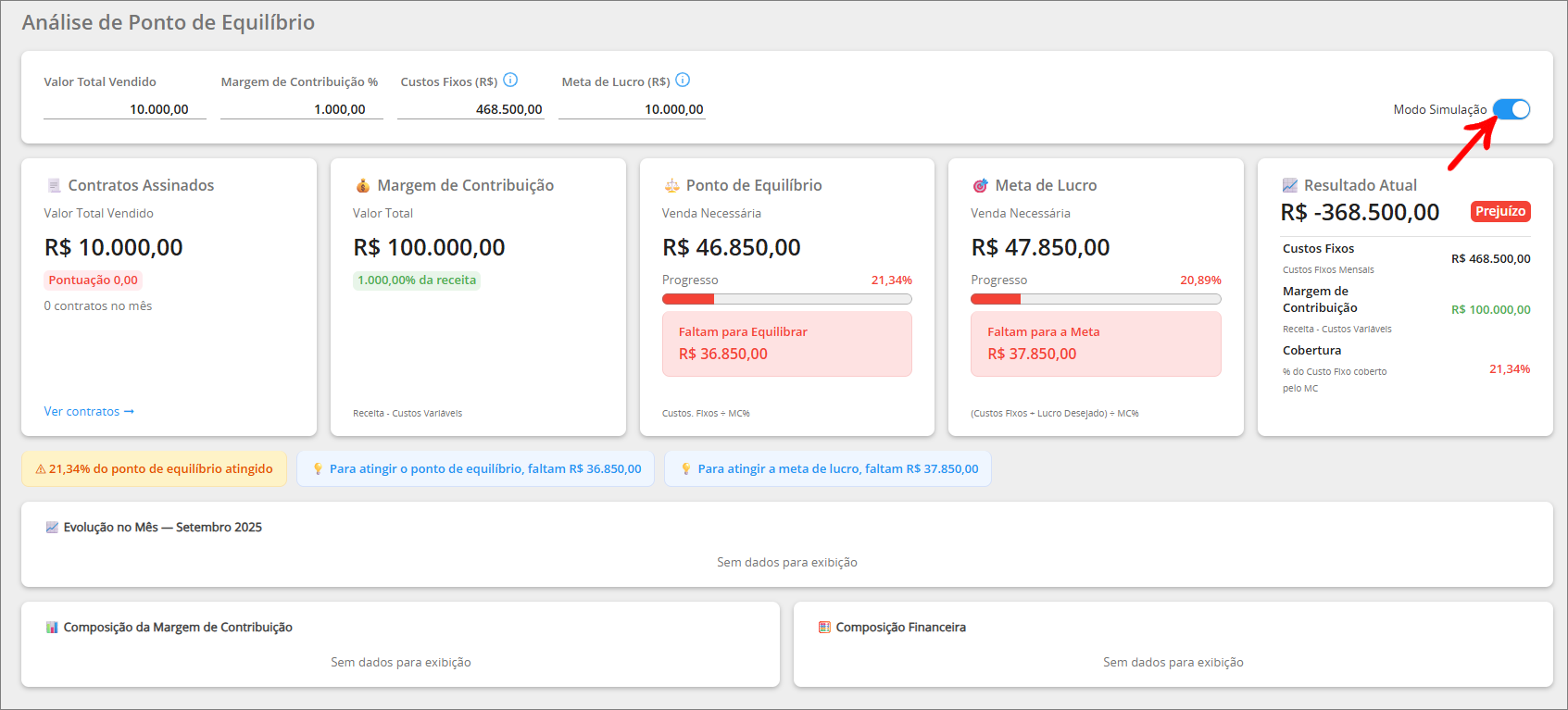Select the Meta de Lucro value field
Screen dimensions: 1568x710
point(633,109)
